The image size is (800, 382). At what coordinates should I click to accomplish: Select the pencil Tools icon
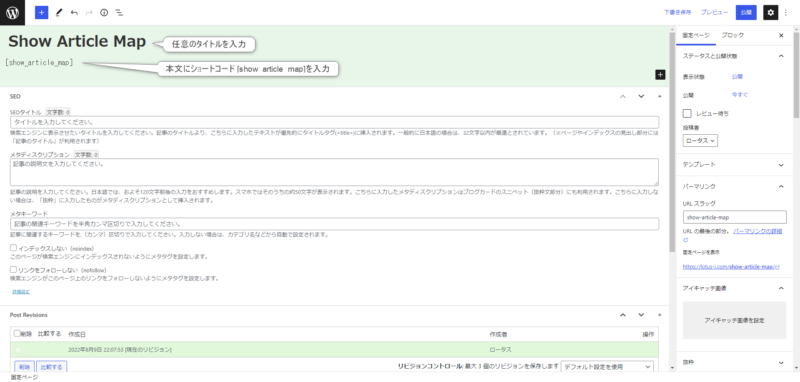(59, 12)
